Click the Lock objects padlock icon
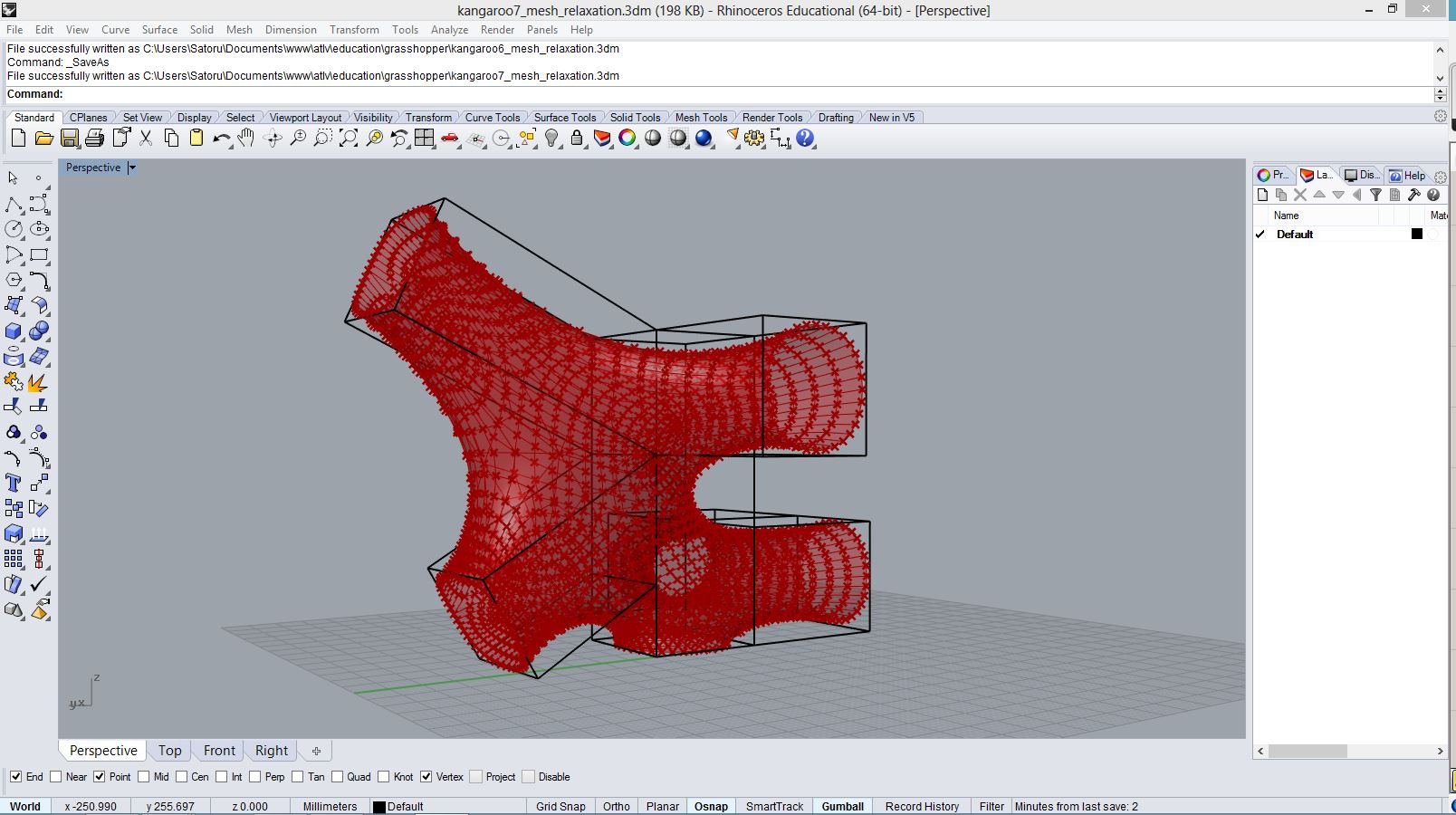1456x815 pixels. coord(577,139)
